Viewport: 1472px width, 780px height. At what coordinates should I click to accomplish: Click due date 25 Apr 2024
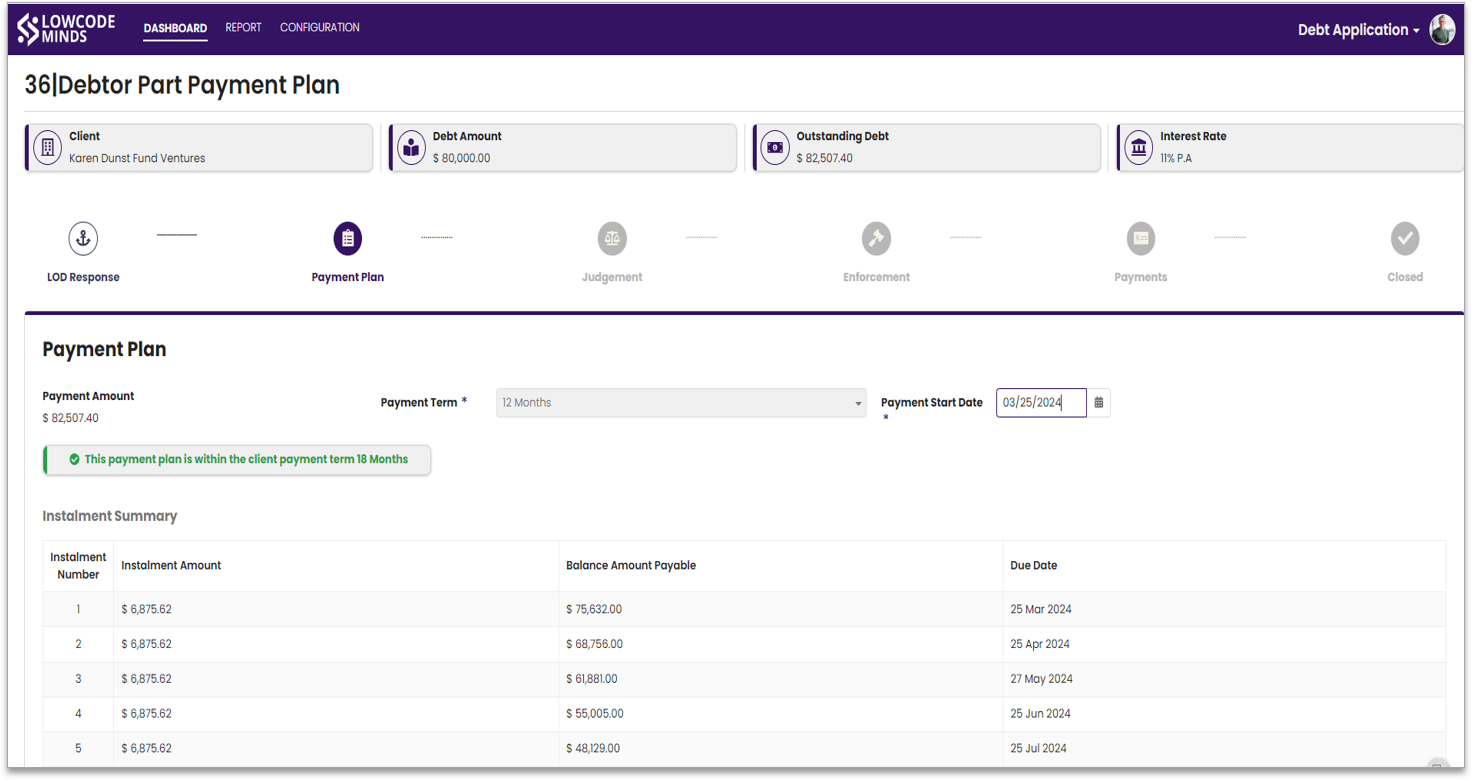(1040, 644)
